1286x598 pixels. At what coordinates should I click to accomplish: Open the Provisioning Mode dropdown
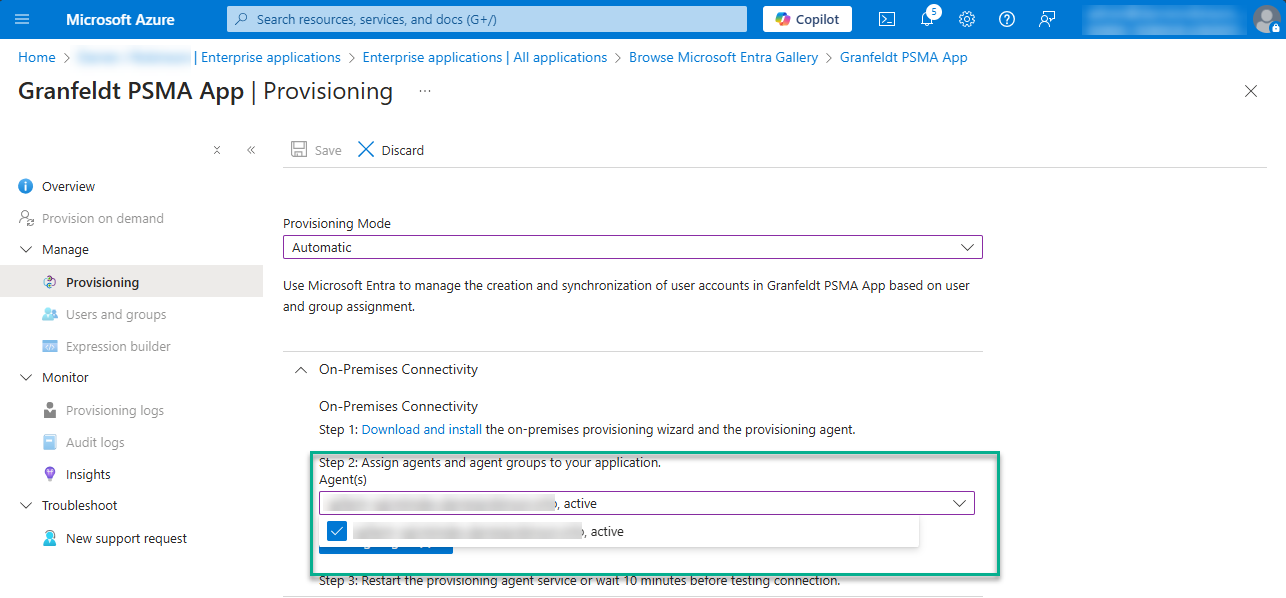point(632,247)
